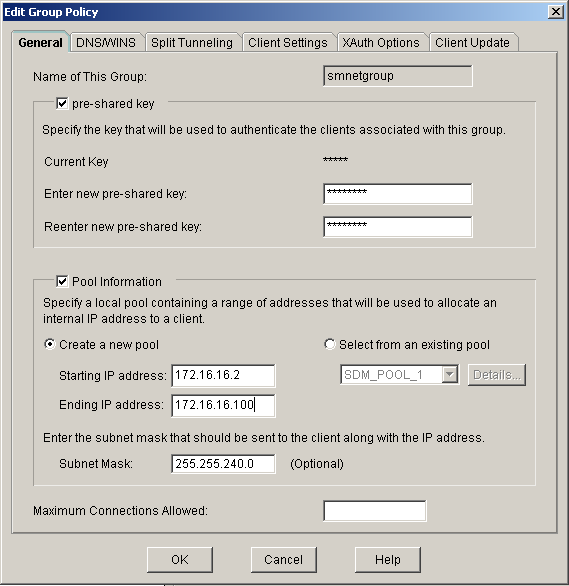Screen dimensions: 569x586
Task: Focus the Maximum Connections Allowed field
Action: tap(375, 511)
